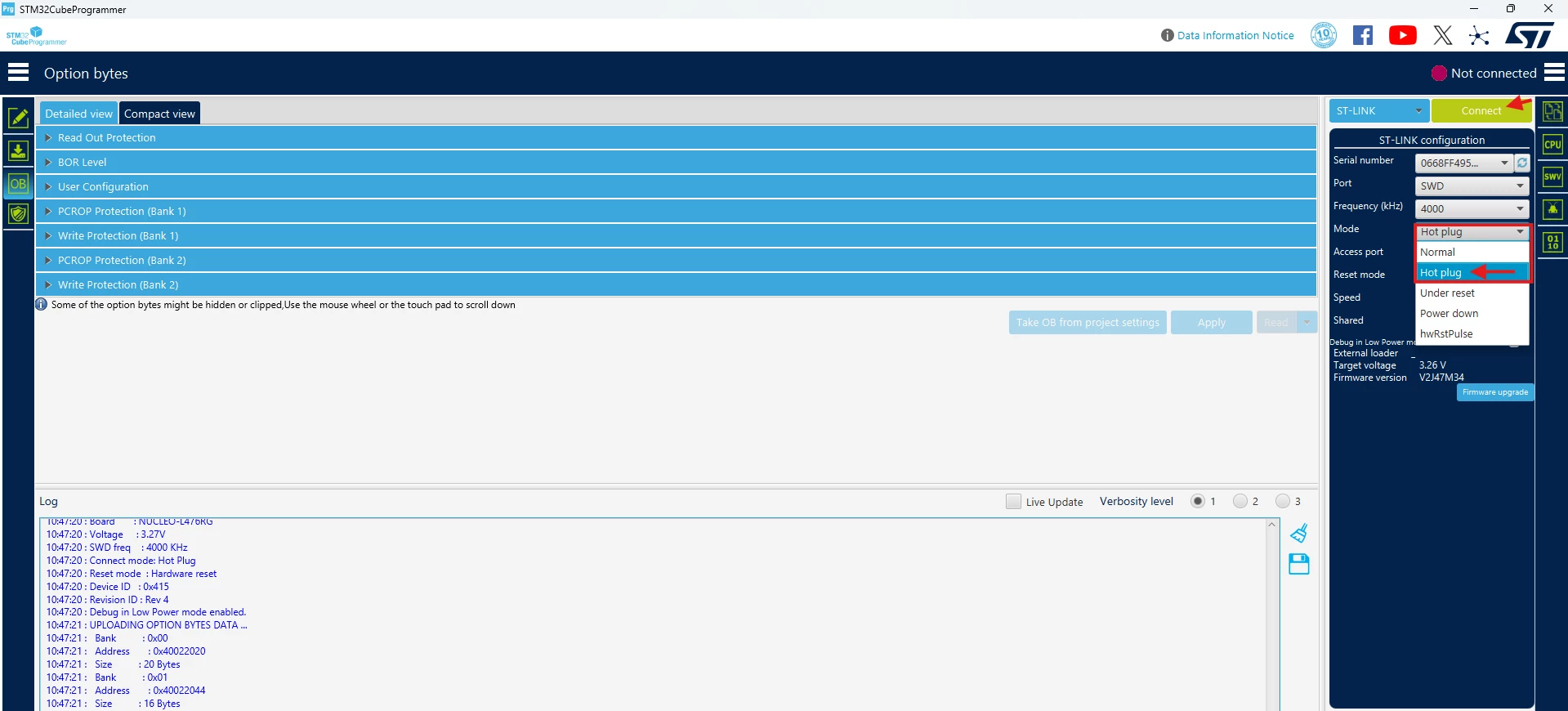Click the Apply button
Image resolution: width=1568 pixels, height=711 pixels.
tap(1212, 322)
